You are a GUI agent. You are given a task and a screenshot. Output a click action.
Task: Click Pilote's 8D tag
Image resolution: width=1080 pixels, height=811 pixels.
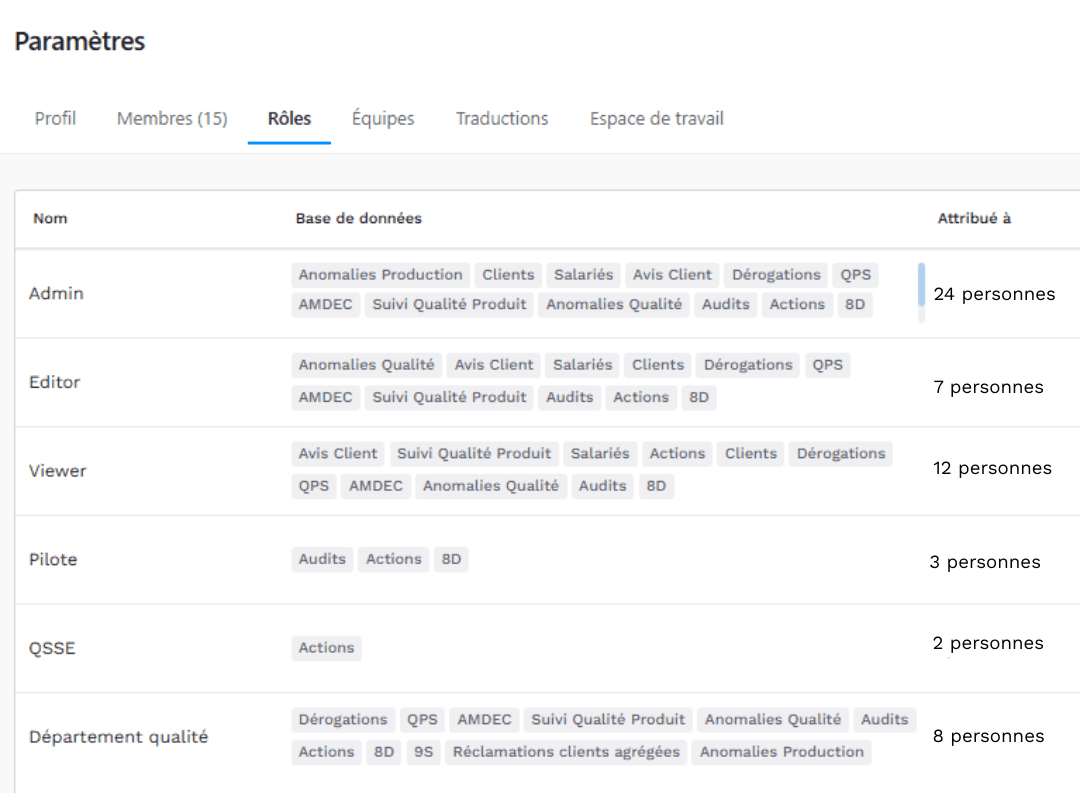pyautogui.click(x=451, y=560)
